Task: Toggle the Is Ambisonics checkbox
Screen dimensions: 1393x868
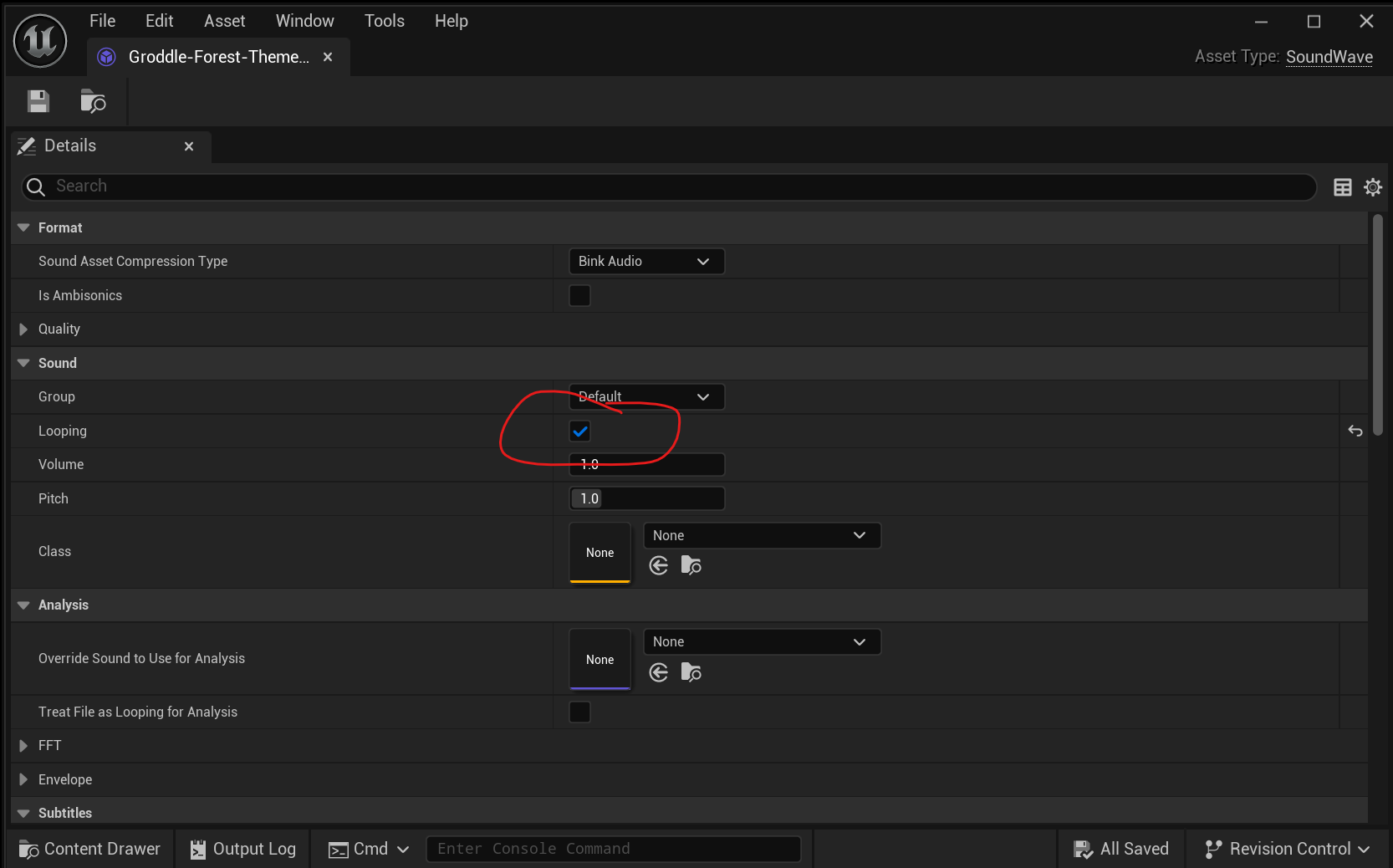Action: pos(579,295)
